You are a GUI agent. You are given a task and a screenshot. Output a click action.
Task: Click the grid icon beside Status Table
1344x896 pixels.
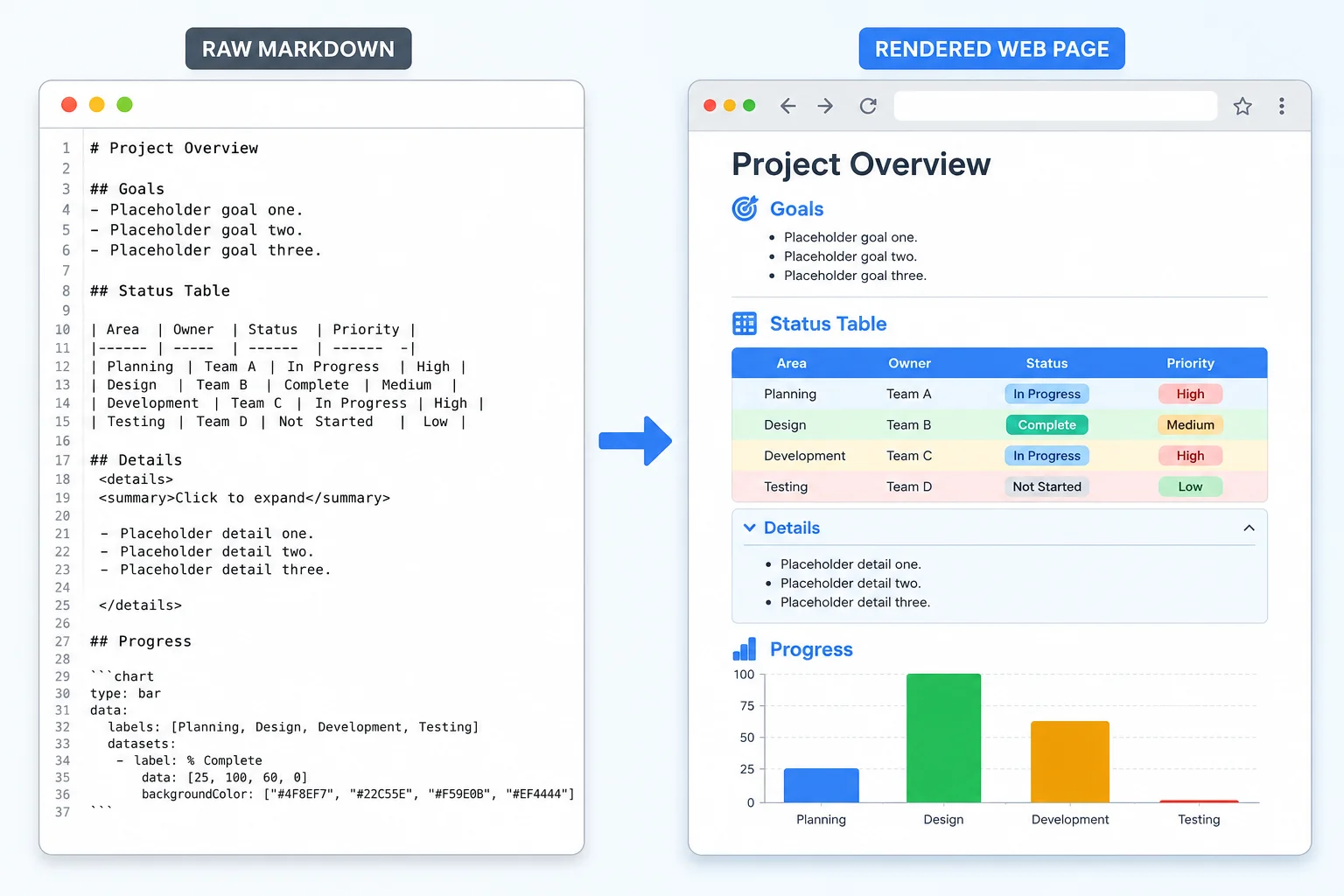745,324
